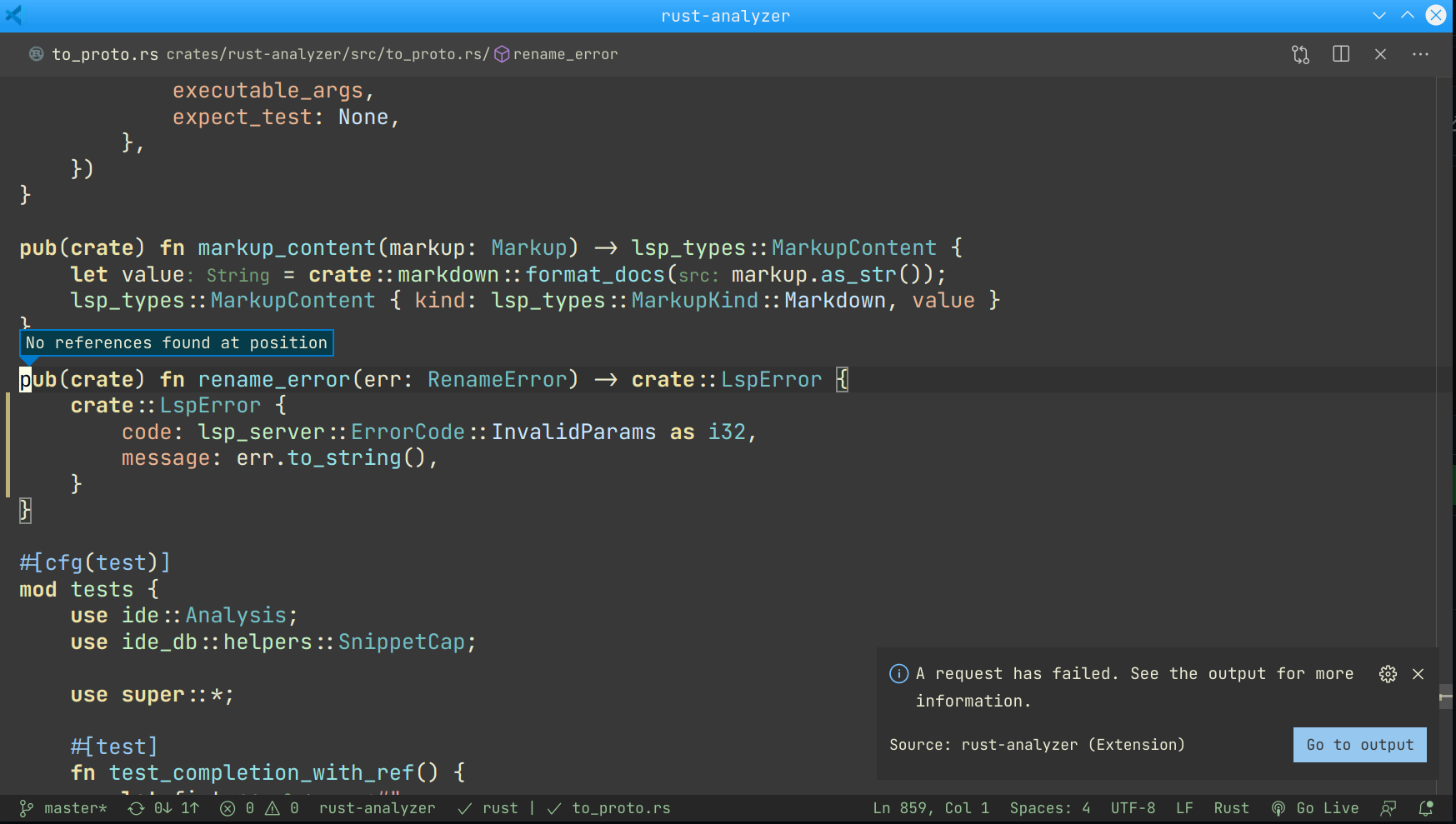Click test_completion_with_ref function name
This screenshot has height=824, width=1456.
click(261, 773)
